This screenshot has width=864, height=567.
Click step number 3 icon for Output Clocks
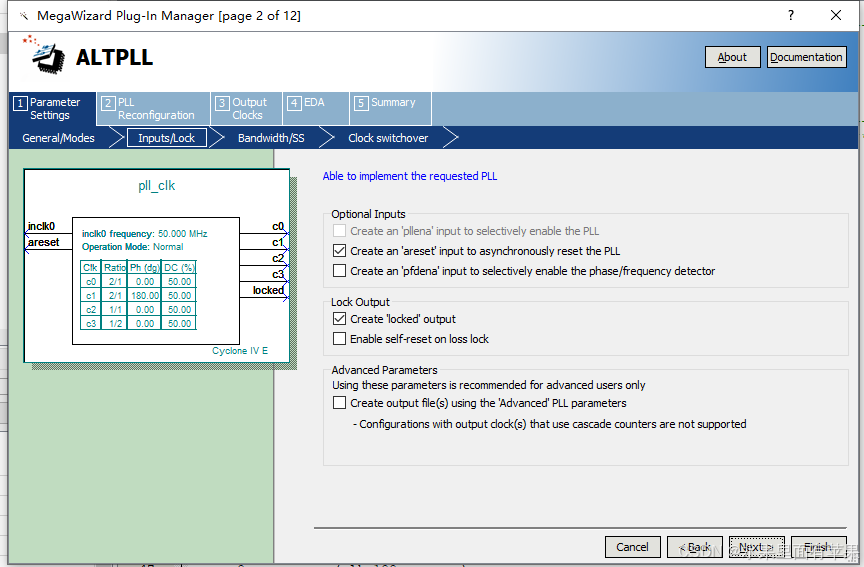point(222,103)
